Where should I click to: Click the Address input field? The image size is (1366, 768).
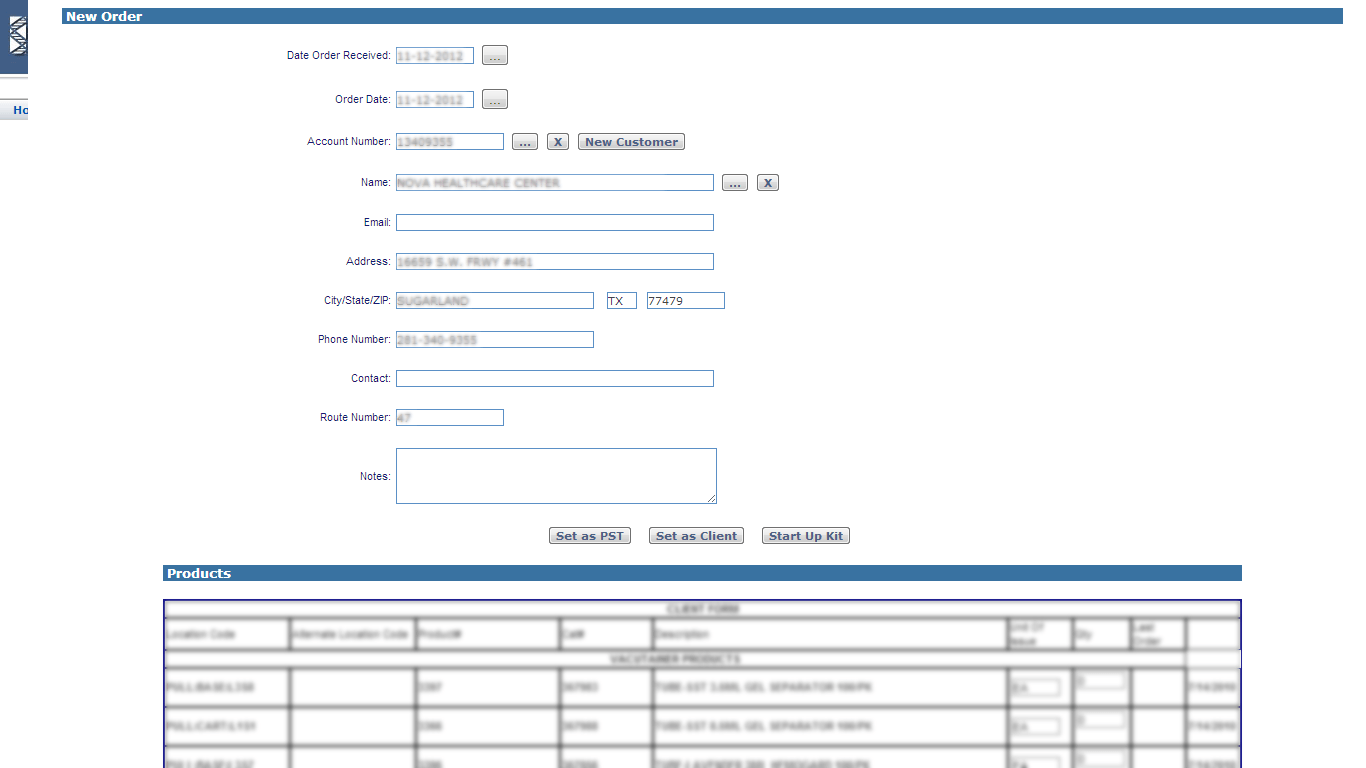click(554, 261)
